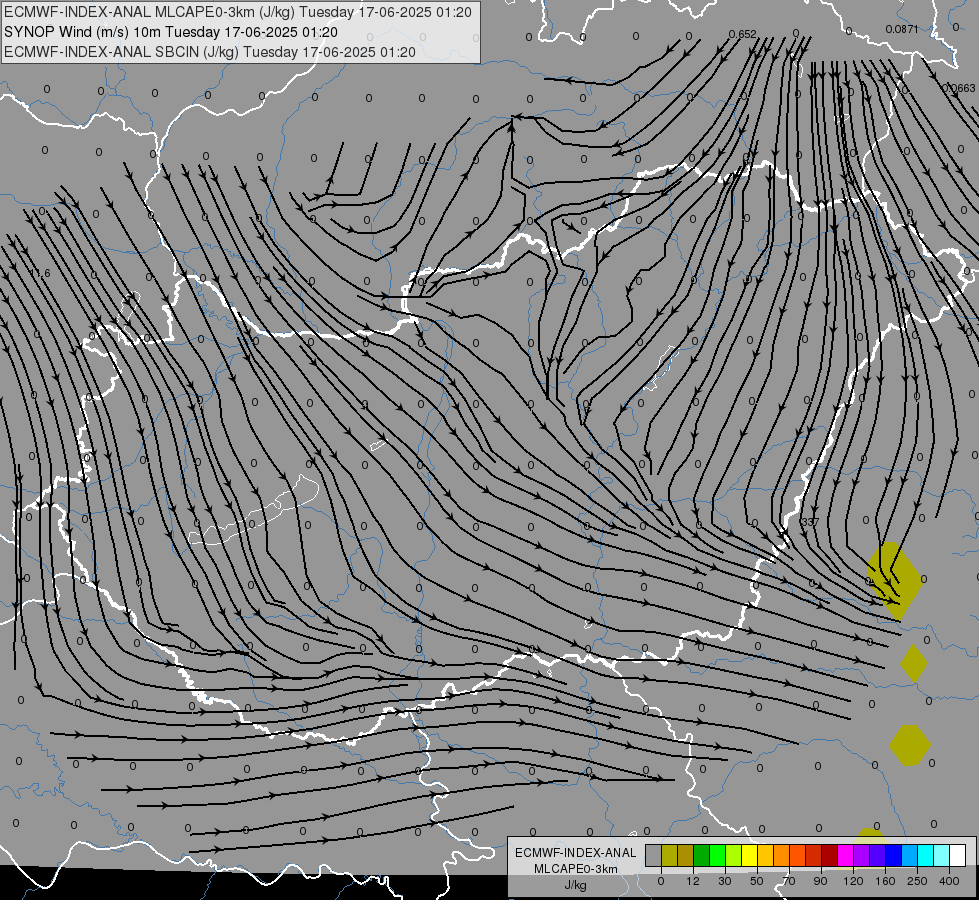Select the white legend color swatch
The image size is (979, 900).
pos(958,855)
